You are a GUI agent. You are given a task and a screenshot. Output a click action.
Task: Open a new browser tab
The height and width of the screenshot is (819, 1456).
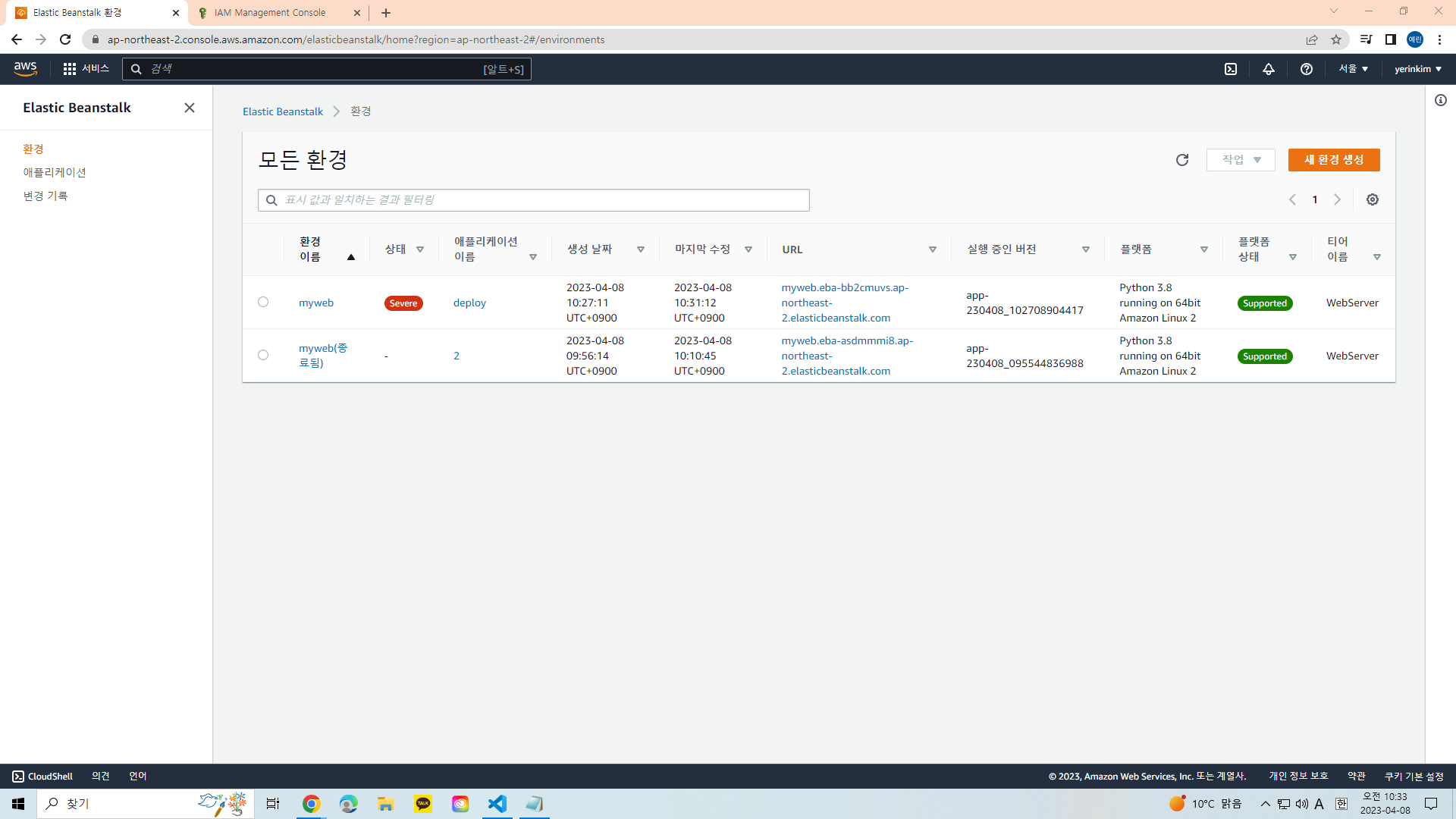pyautogui.click(x=386, y=13)
